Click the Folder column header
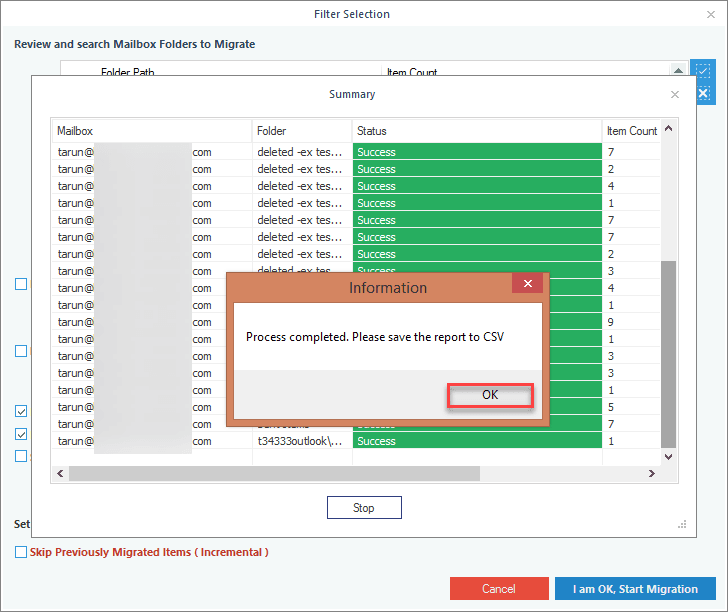 (302, 131)
